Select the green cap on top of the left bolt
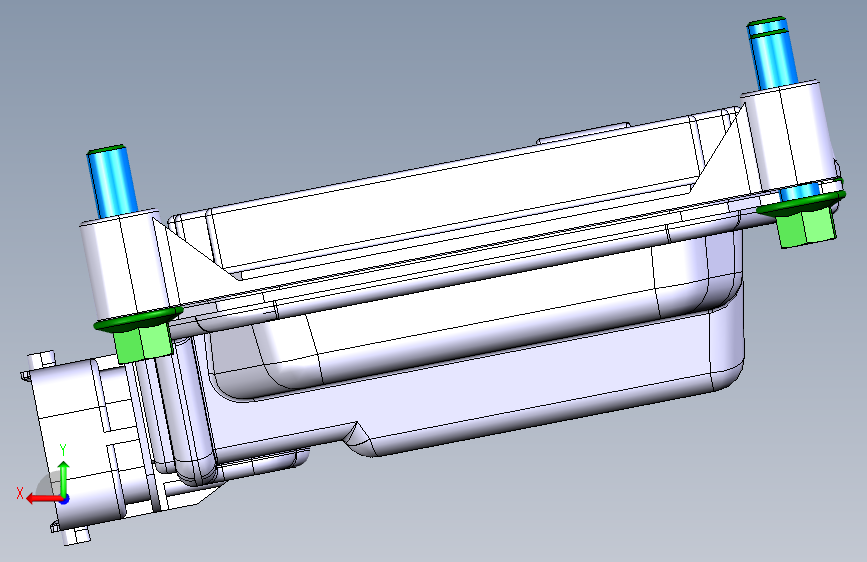Viewport: 867px width, 562px height. tap(106, 150)
